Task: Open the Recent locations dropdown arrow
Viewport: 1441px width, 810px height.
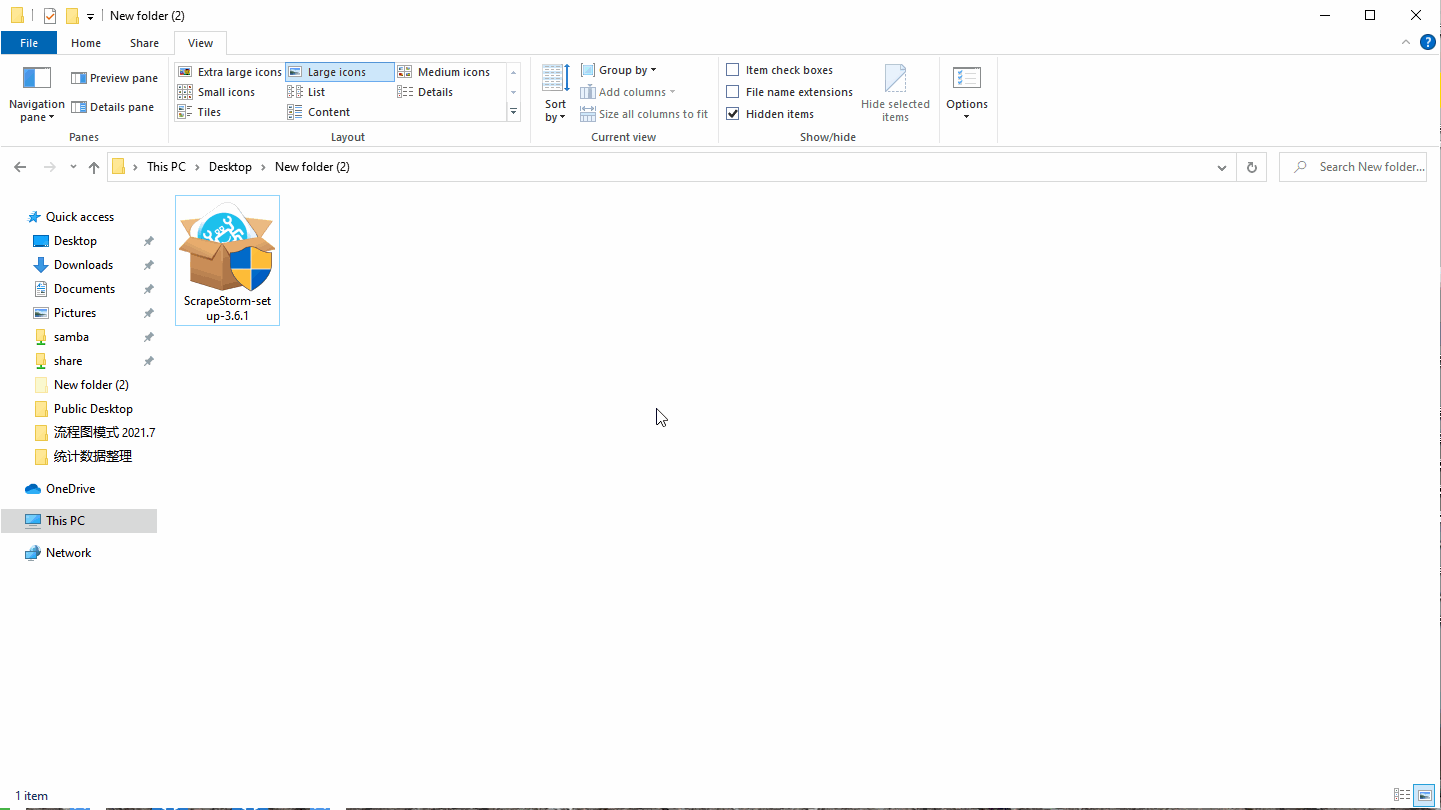Action: pos(73,167)
